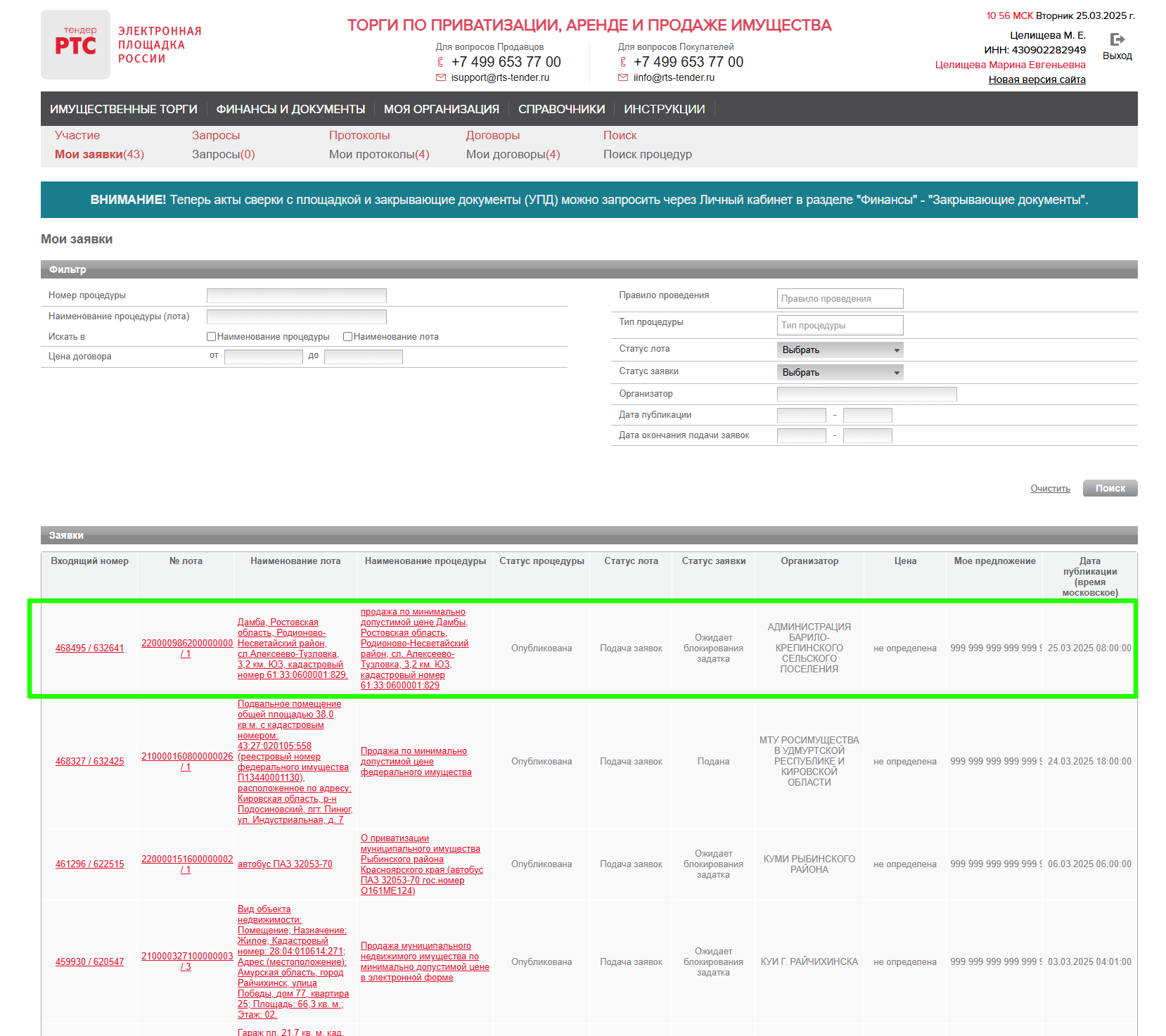This screenshot has width=1166, height=1036.
Task: Open application 461296 / 622515
Action: (x=89, y=864)
